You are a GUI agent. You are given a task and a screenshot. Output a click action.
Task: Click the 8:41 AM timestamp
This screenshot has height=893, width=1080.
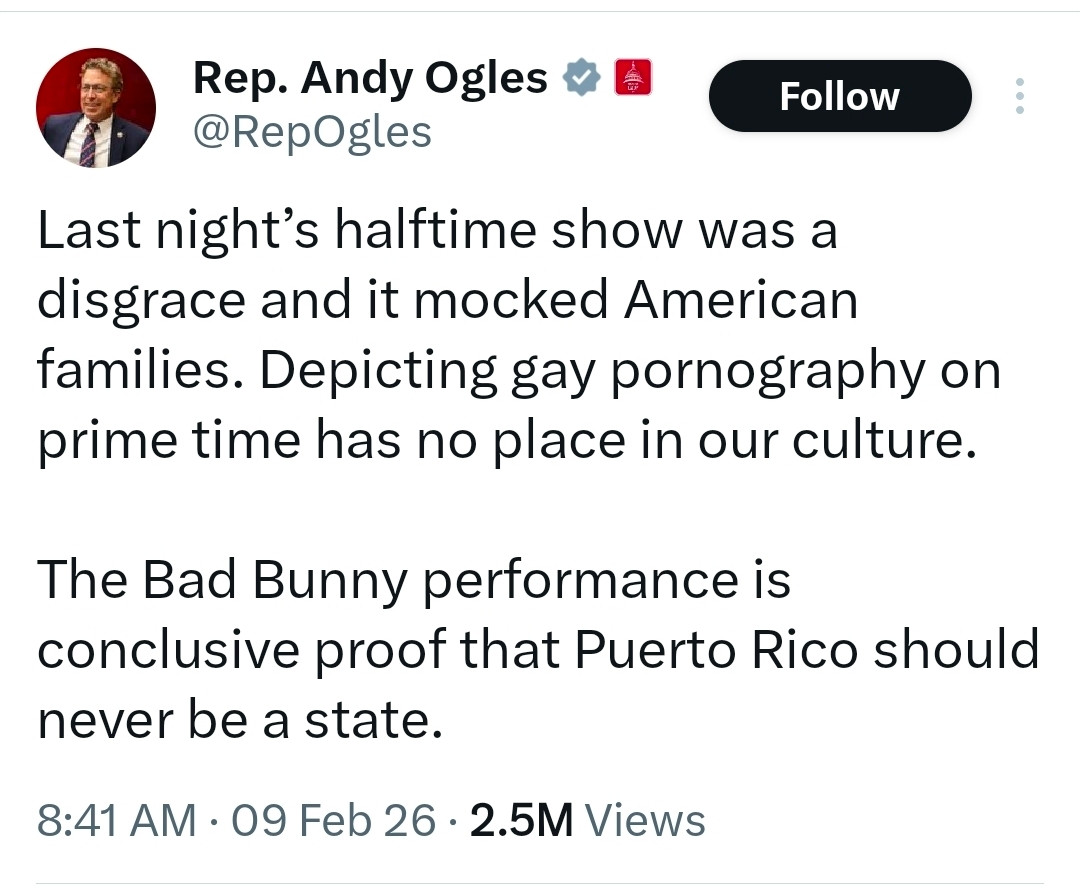[x=116, y=820]
